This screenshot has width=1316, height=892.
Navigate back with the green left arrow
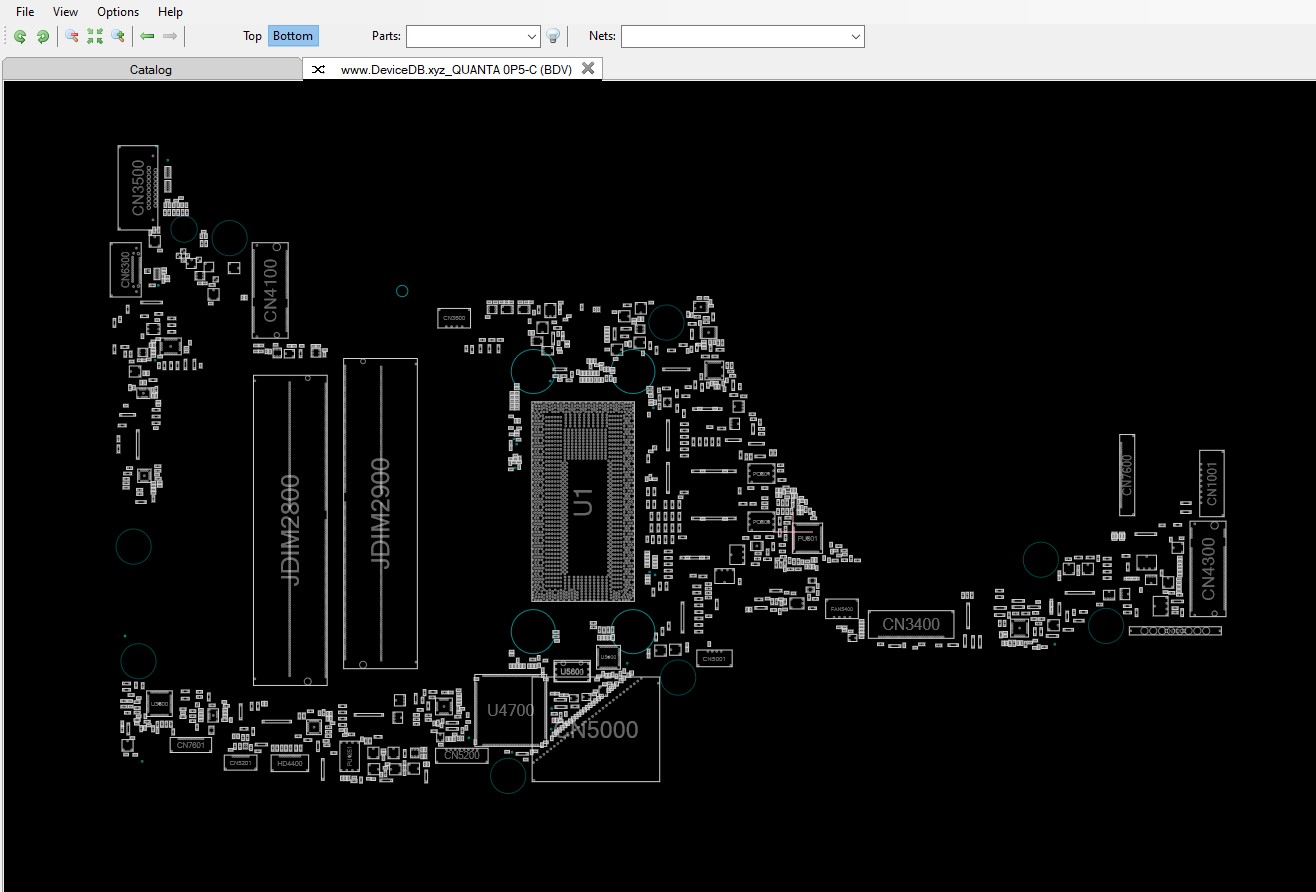146,36
